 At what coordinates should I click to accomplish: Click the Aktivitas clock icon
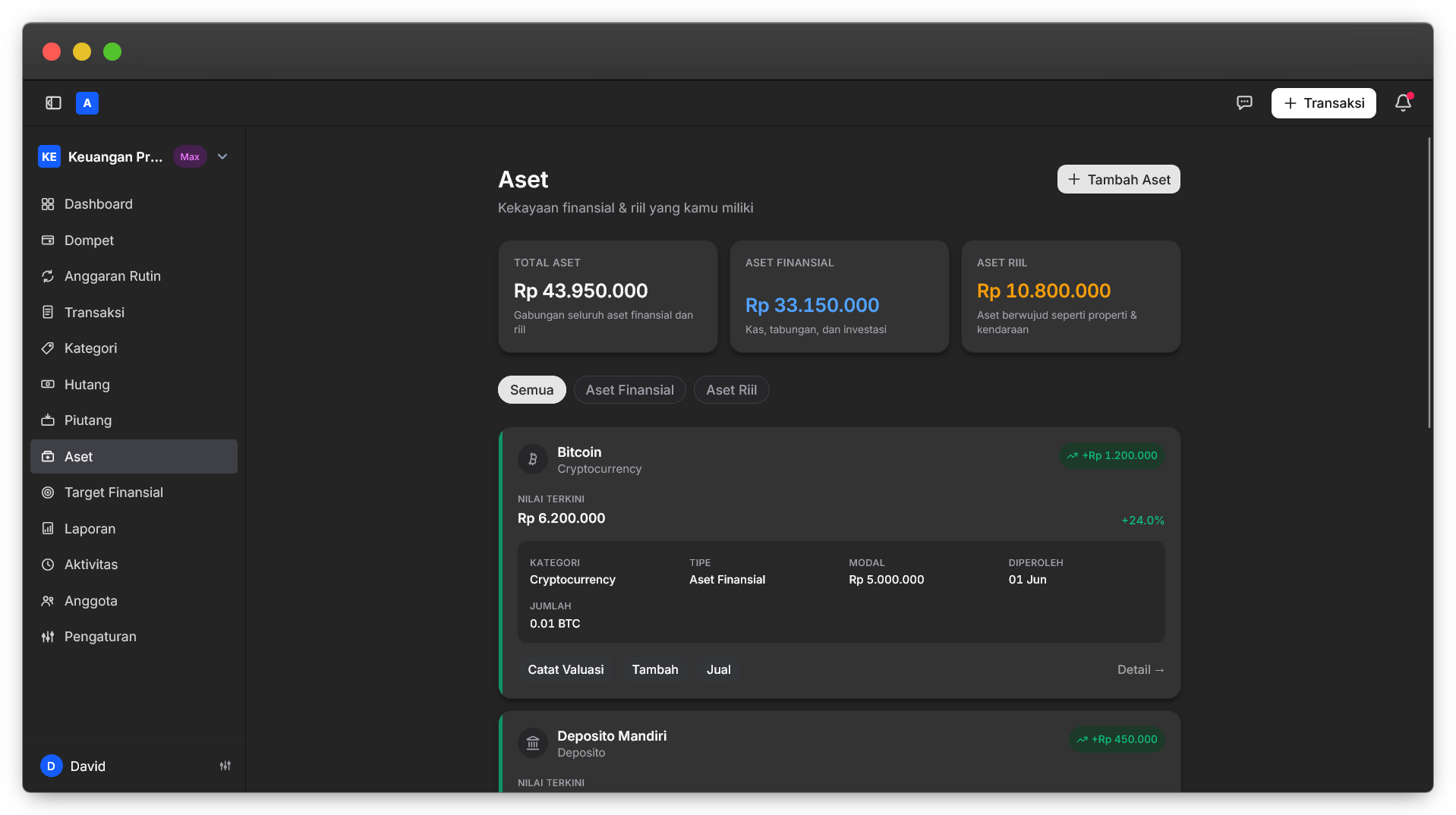(48, 565)
